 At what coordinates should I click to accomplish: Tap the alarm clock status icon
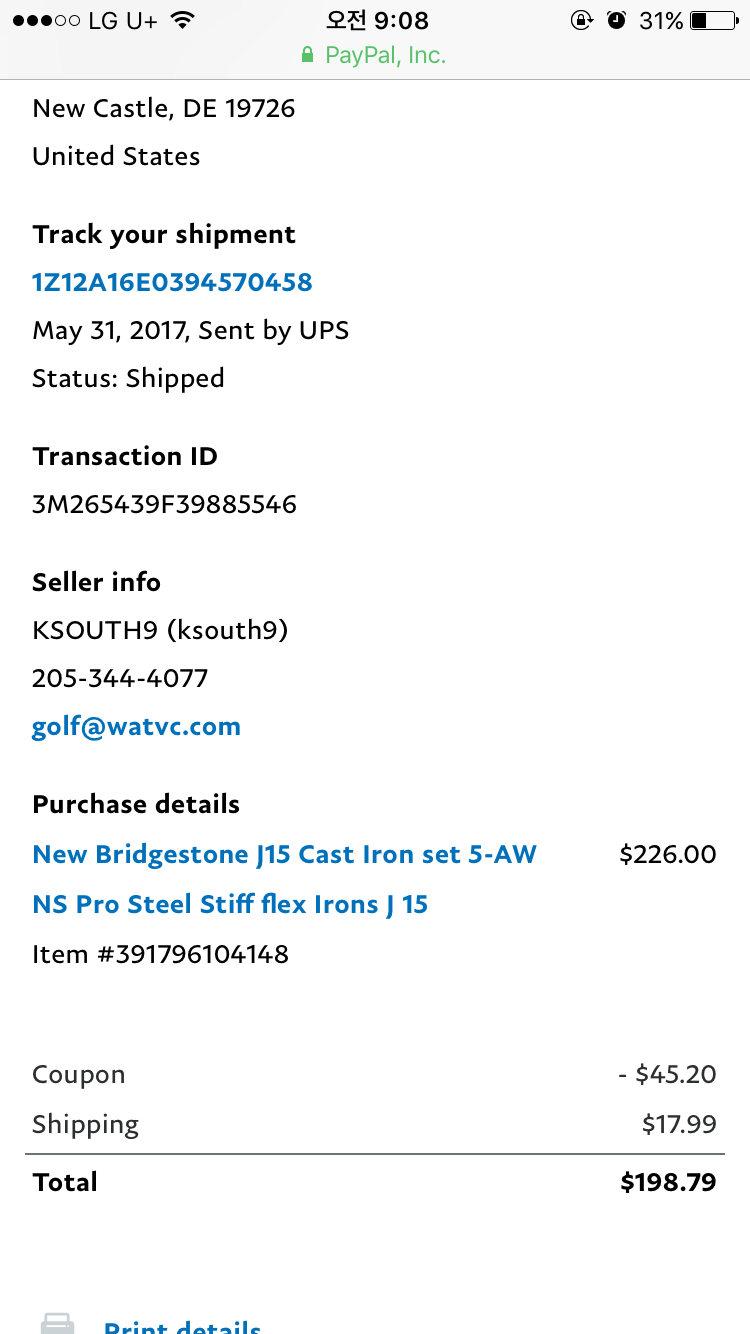click(617, 20)
